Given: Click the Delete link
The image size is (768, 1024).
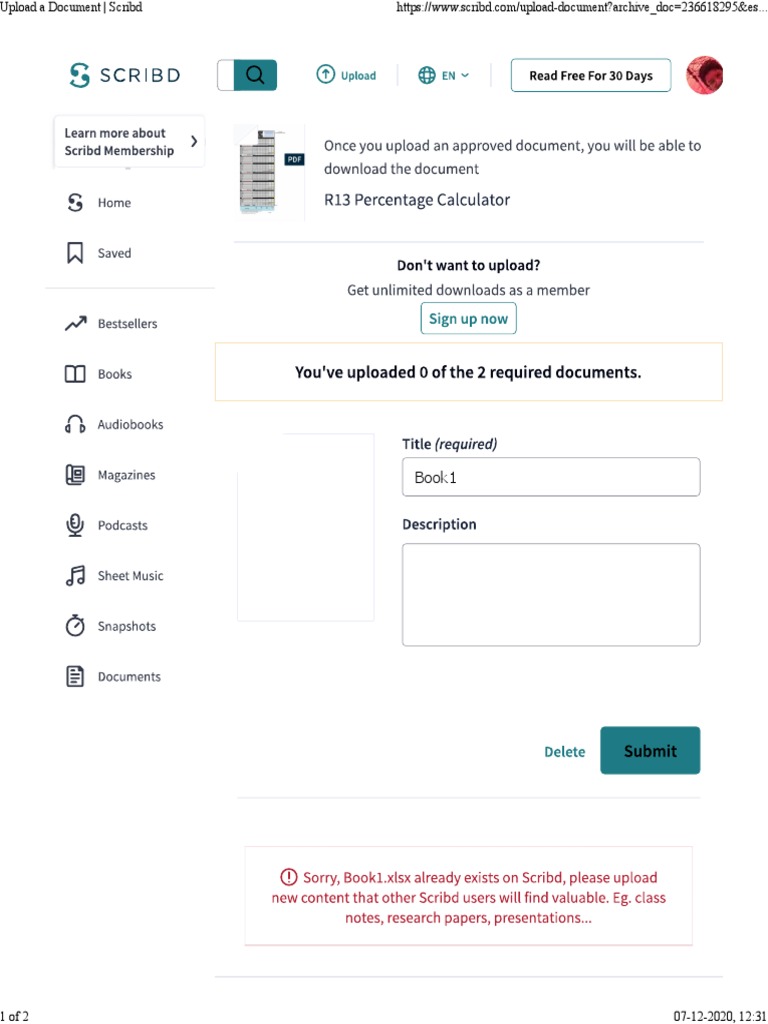Looking at the screenshot, I should pyautogui.click(x=564, y=752).
